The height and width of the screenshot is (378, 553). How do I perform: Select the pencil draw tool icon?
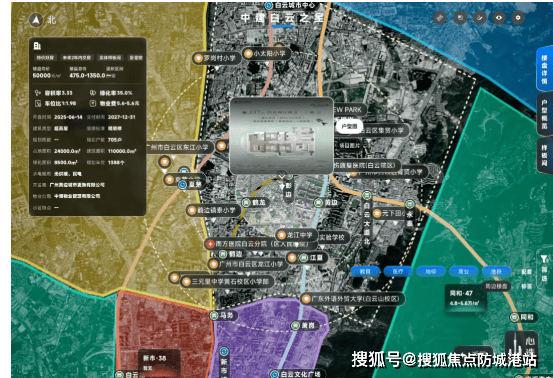[x=479, y=17]
